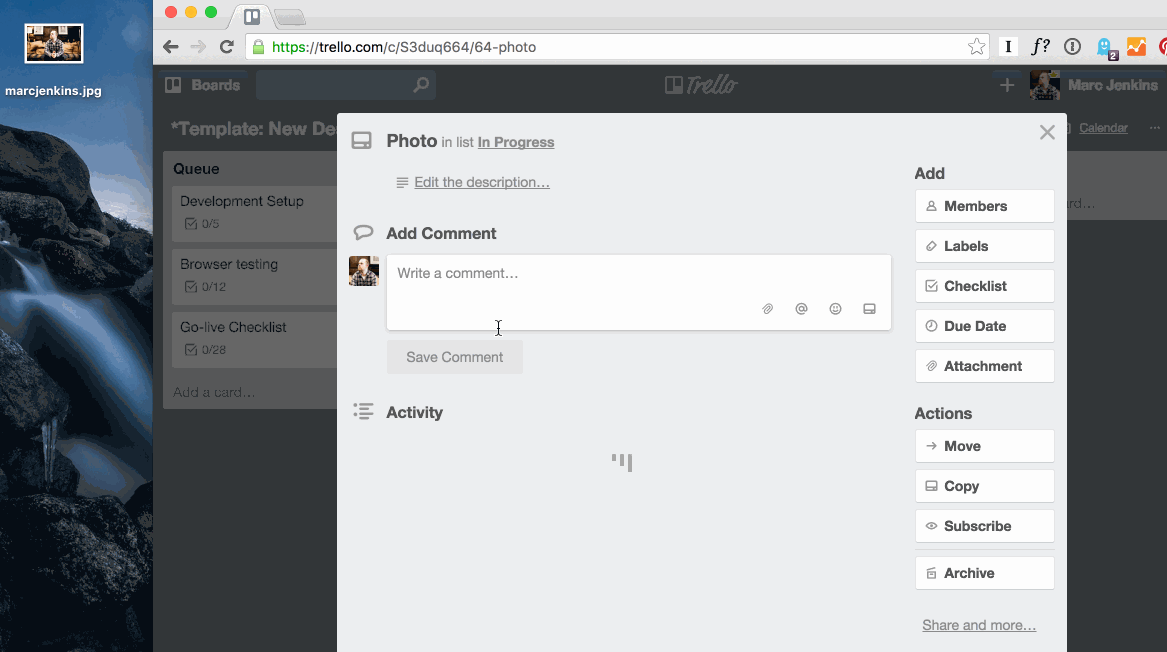The image size is (1167, 652).
Task: Open the Boards menu
Action: tap(203, 85)
